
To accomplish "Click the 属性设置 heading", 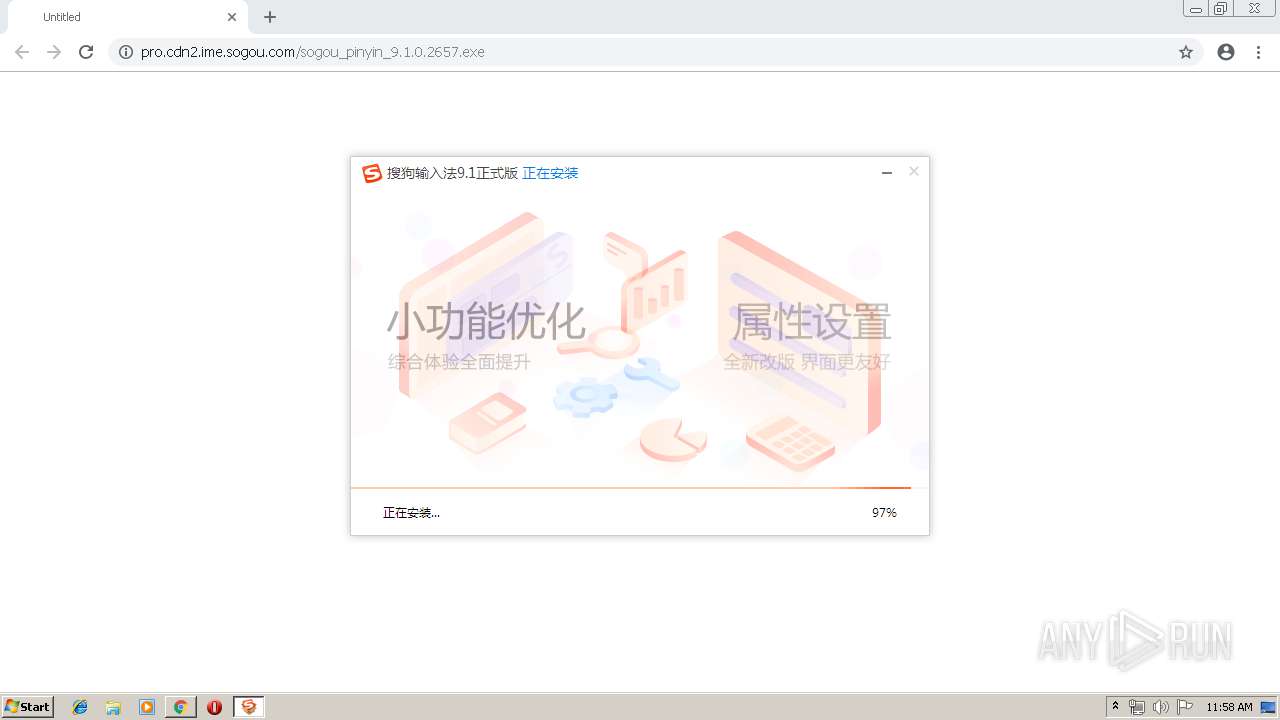I will pos(812,322).
